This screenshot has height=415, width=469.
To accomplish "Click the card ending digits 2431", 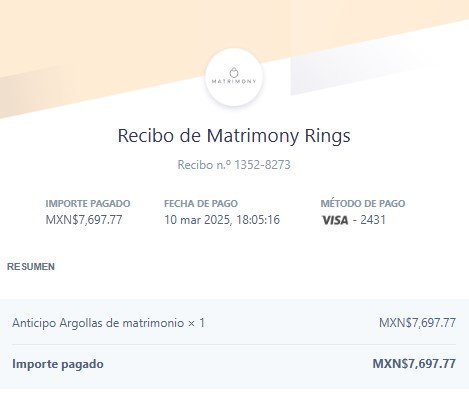I will point(373,220).
